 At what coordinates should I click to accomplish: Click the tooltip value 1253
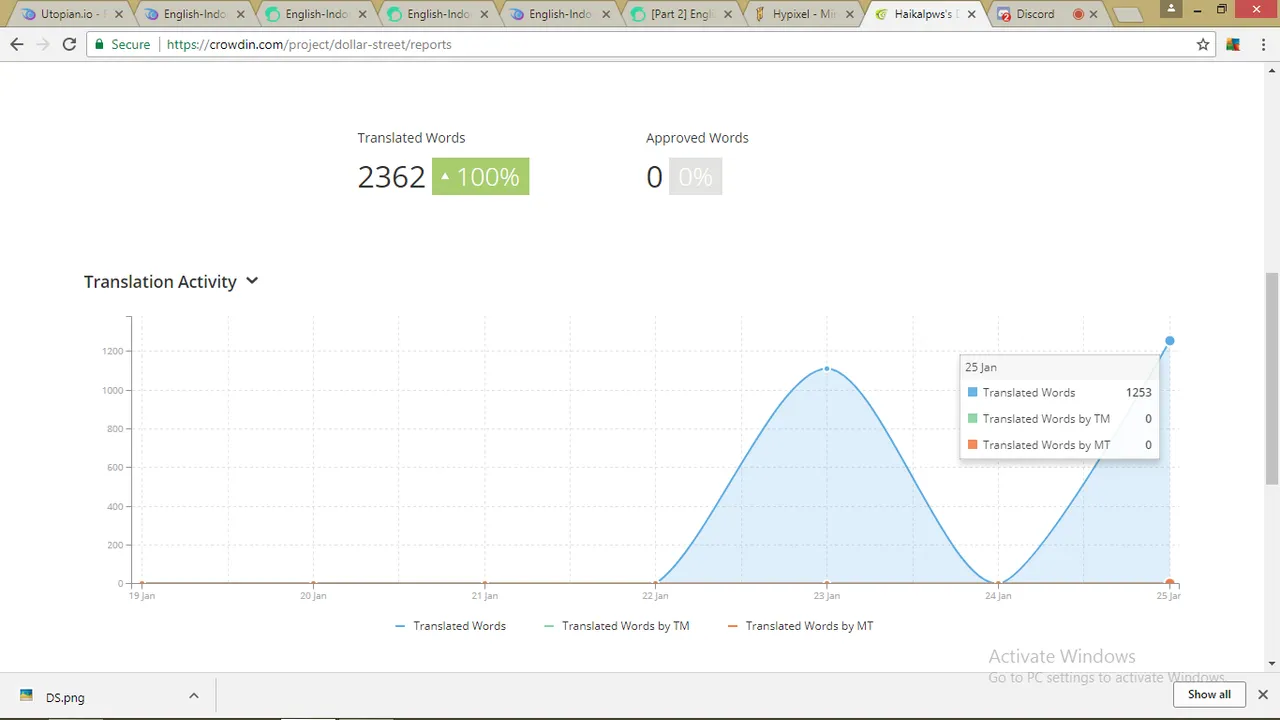tap(1139, 393)
